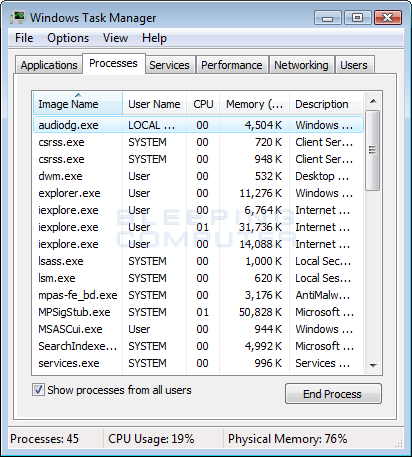Close the Task Manager window
Screen dimensions: 412x457
[388, 18]
